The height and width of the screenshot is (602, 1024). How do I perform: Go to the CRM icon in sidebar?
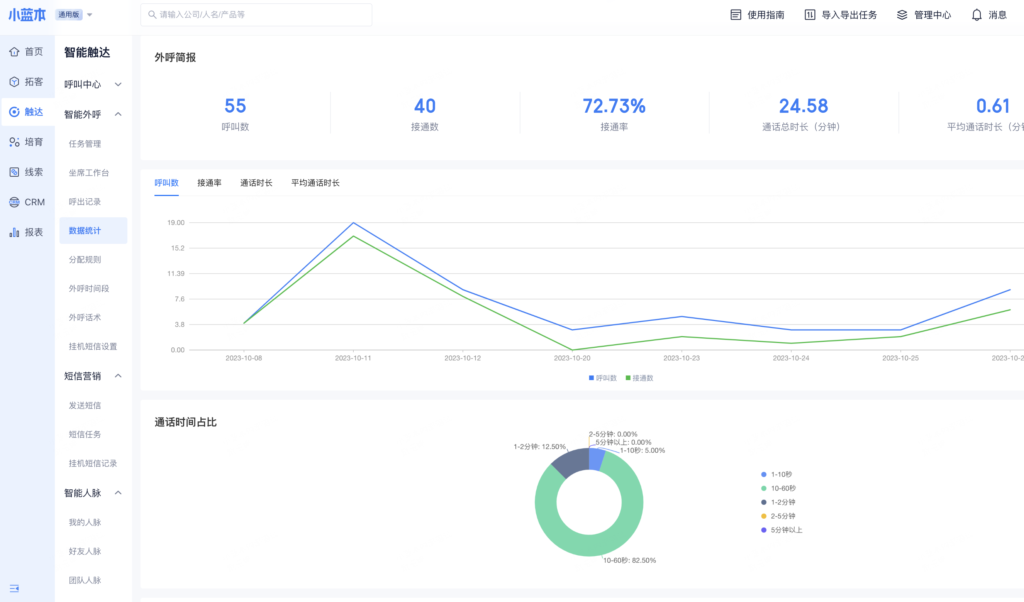tap(14, 202)
